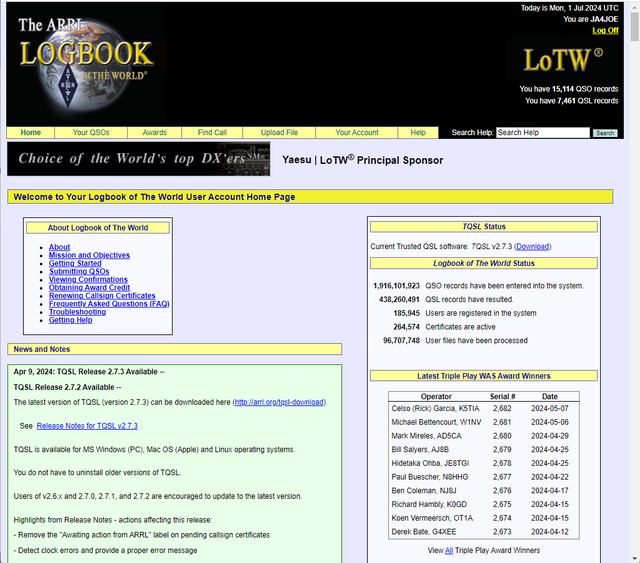Select row 'Koen Vermeersch, OT1A'

[484, 518]
